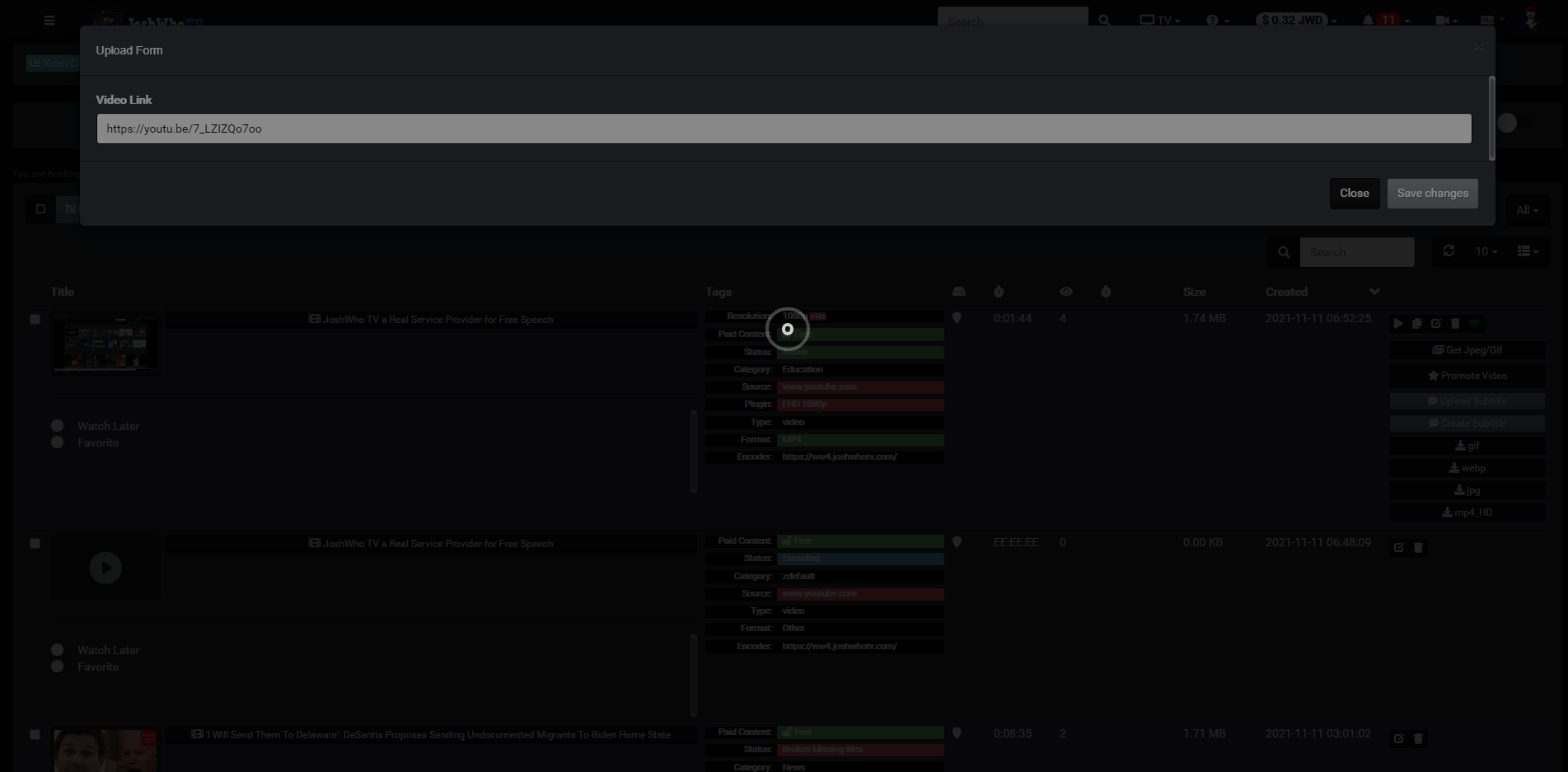Download the mp4_HD file
Screen dimensions: 1568x772
pyautogui.click(x=1467, y=512)
